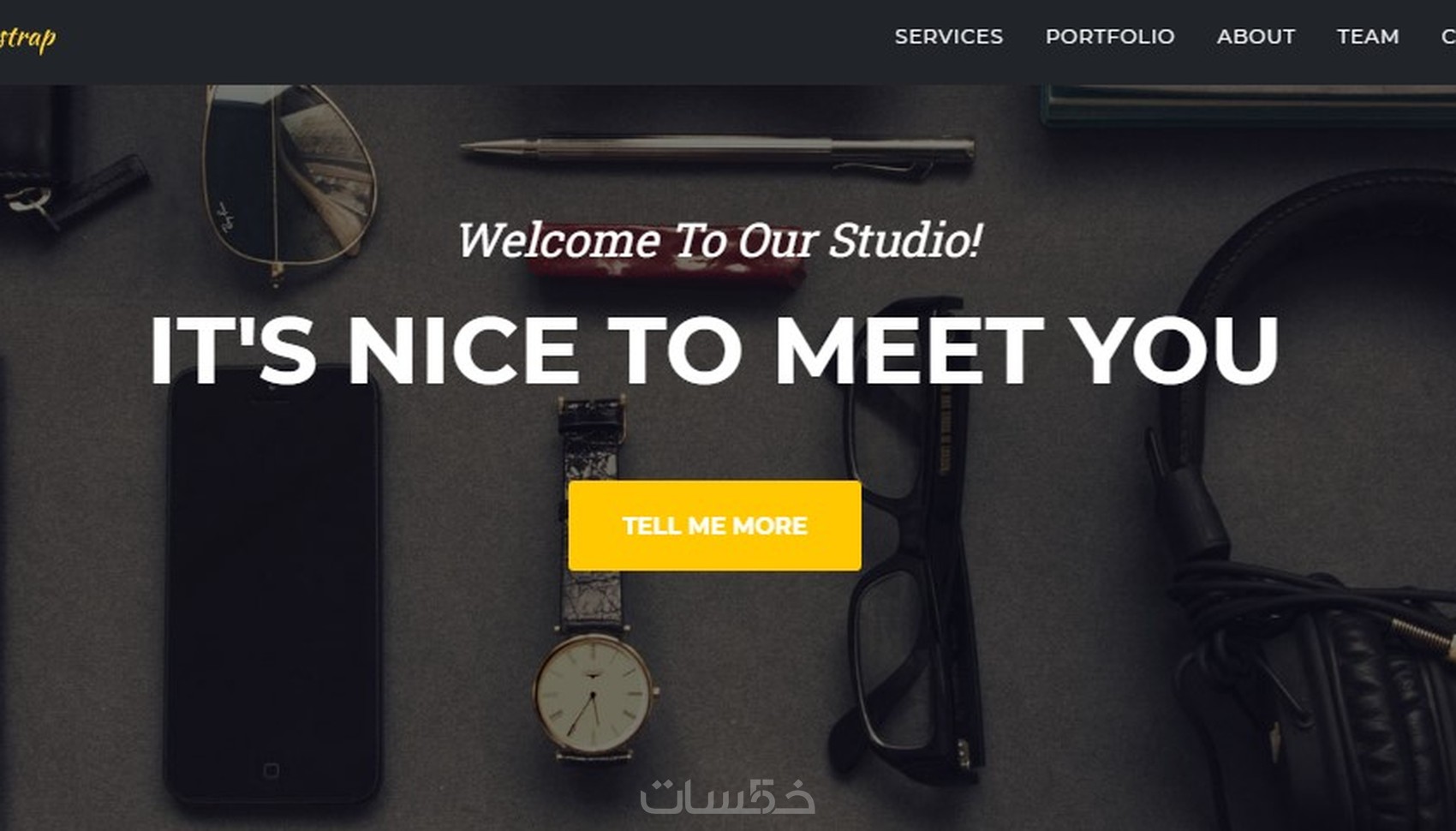1456x831 pixels.
Task: Open the SERVICES navigation link
Action: pyautogui.click(x=948, y=37)
